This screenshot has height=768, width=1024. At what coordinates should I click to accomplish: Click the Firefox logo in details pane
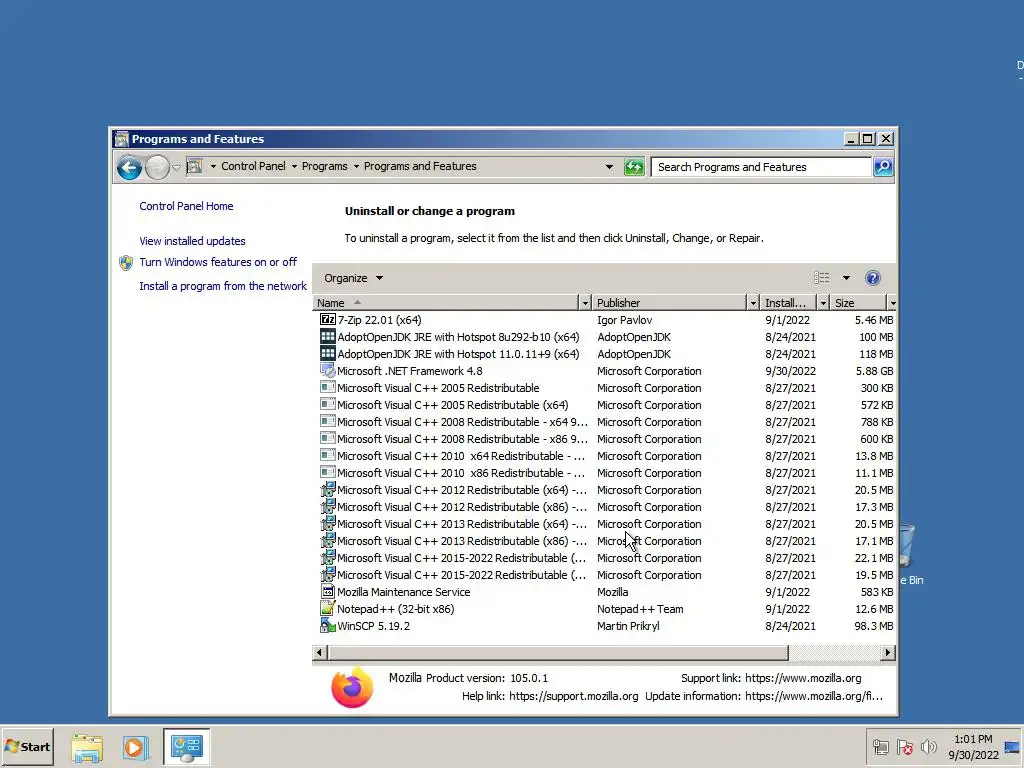(352, 687)
